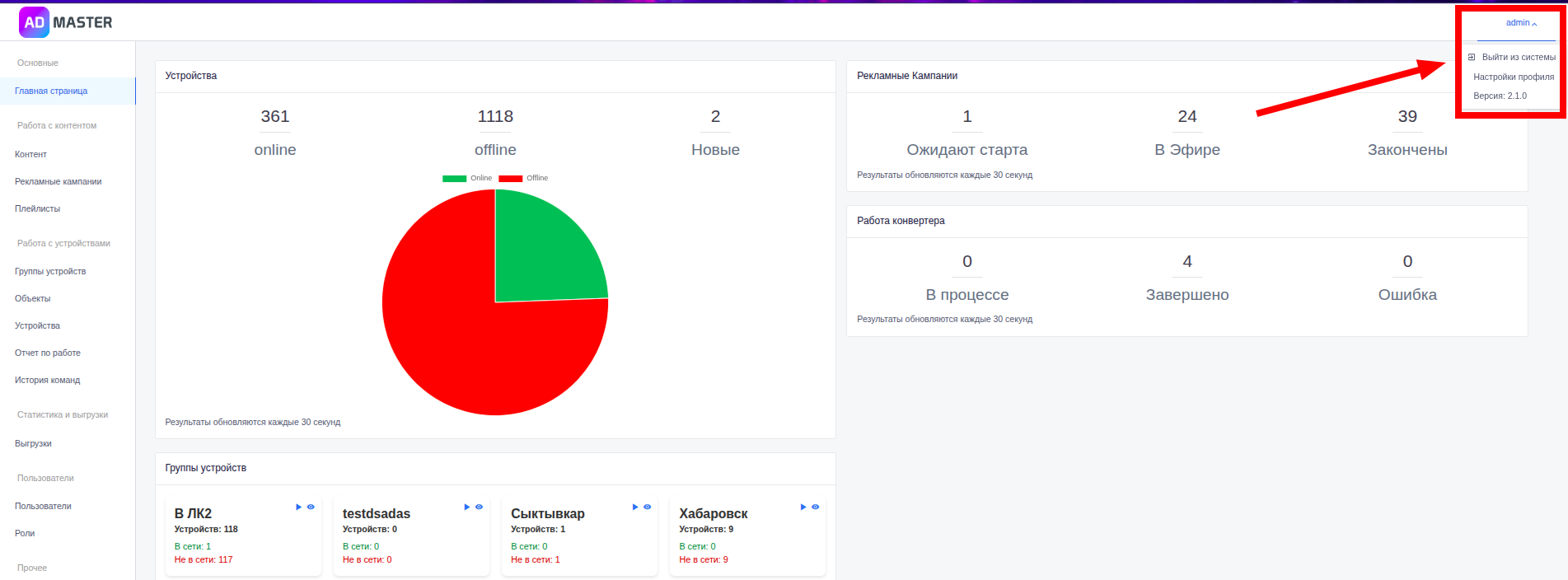This screenshot has height=580, width=1568.
Task: Open Рекламные кампании in sidebar
Action: pyautogui.click(x=58, y=181)
